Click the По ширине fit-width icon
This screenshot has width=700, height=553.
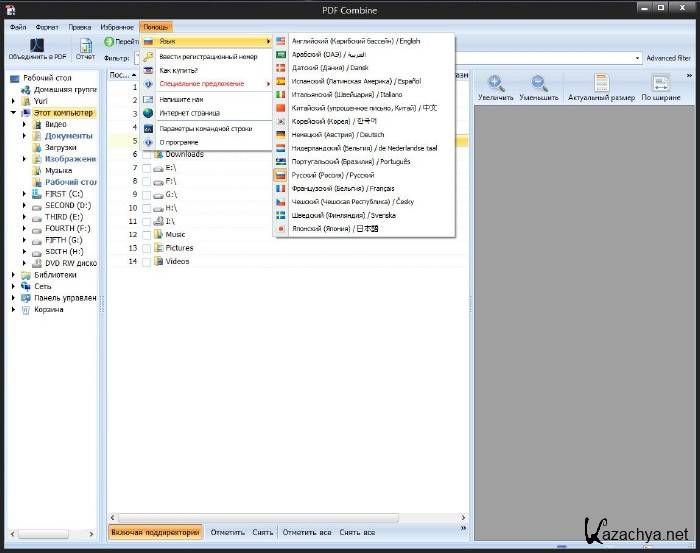(x=660, y=84)
